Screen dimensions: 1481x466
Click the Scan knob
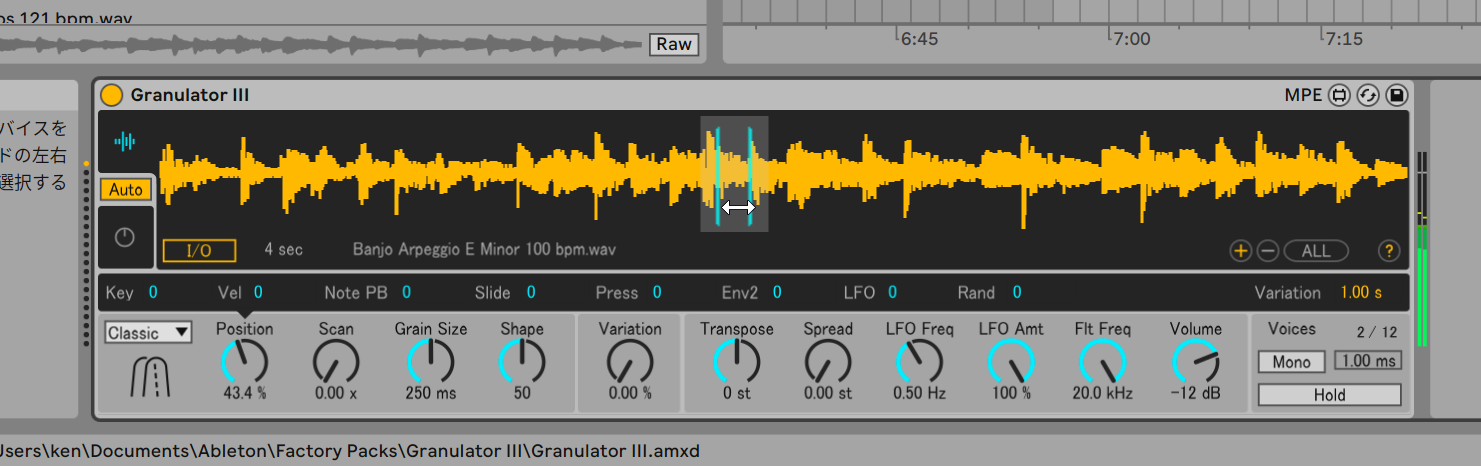point(336,361)
